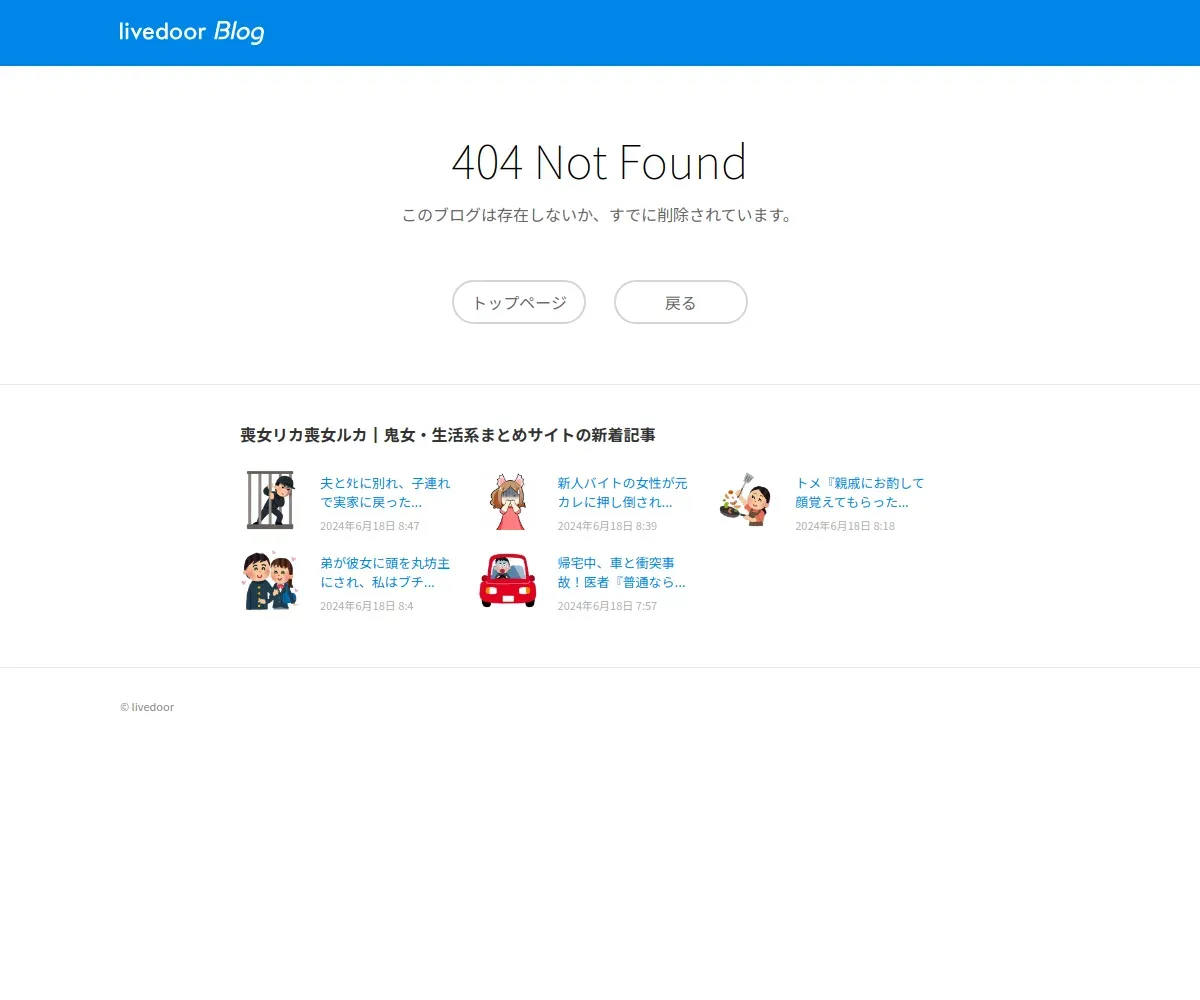
Task: Open article トメ『親戚にお酌して顔覚えてもらった
Action: [x=860, y=492]
